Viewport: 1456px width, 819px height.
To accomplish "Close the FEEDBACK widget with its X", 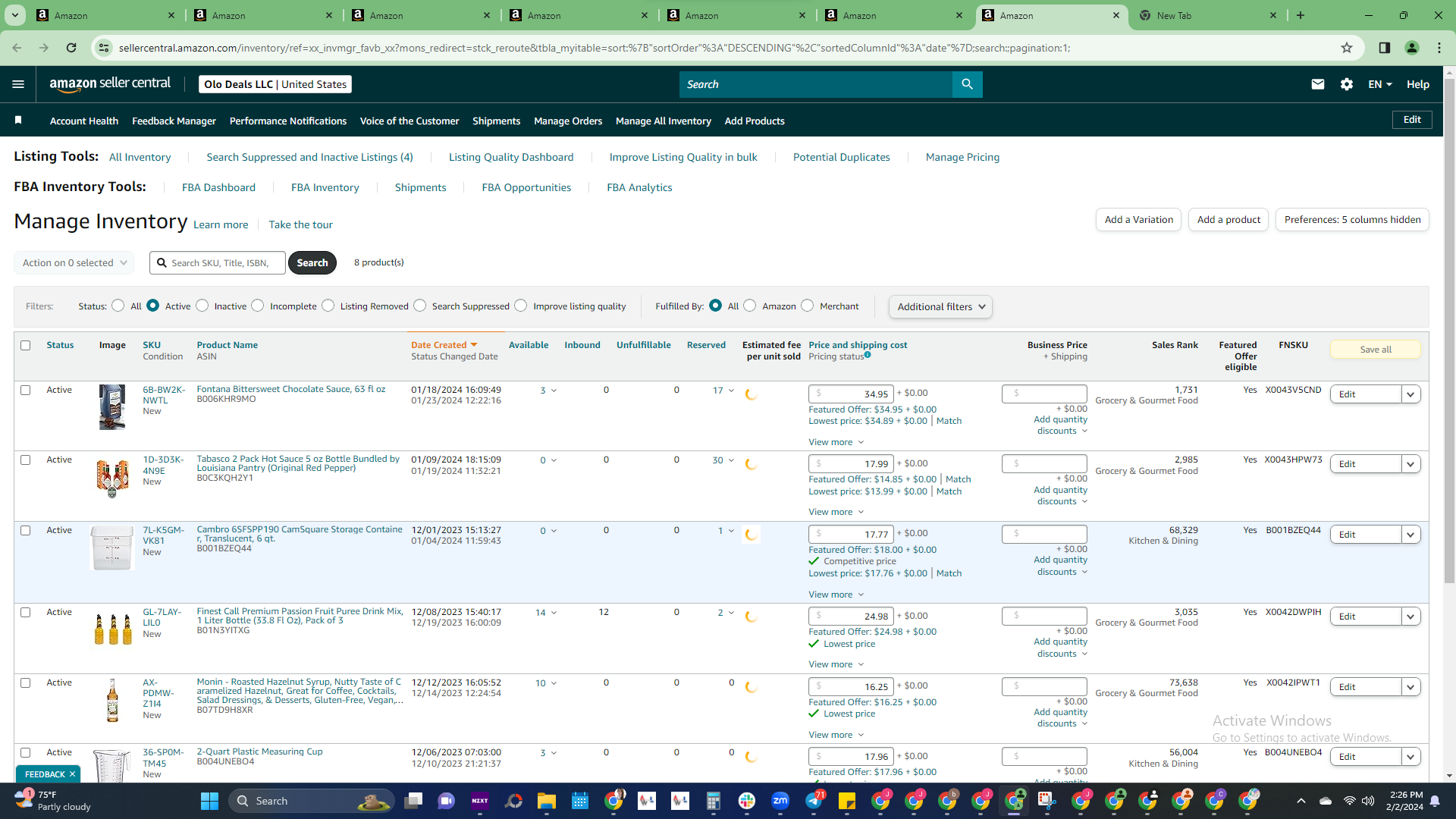I will 72,774.
